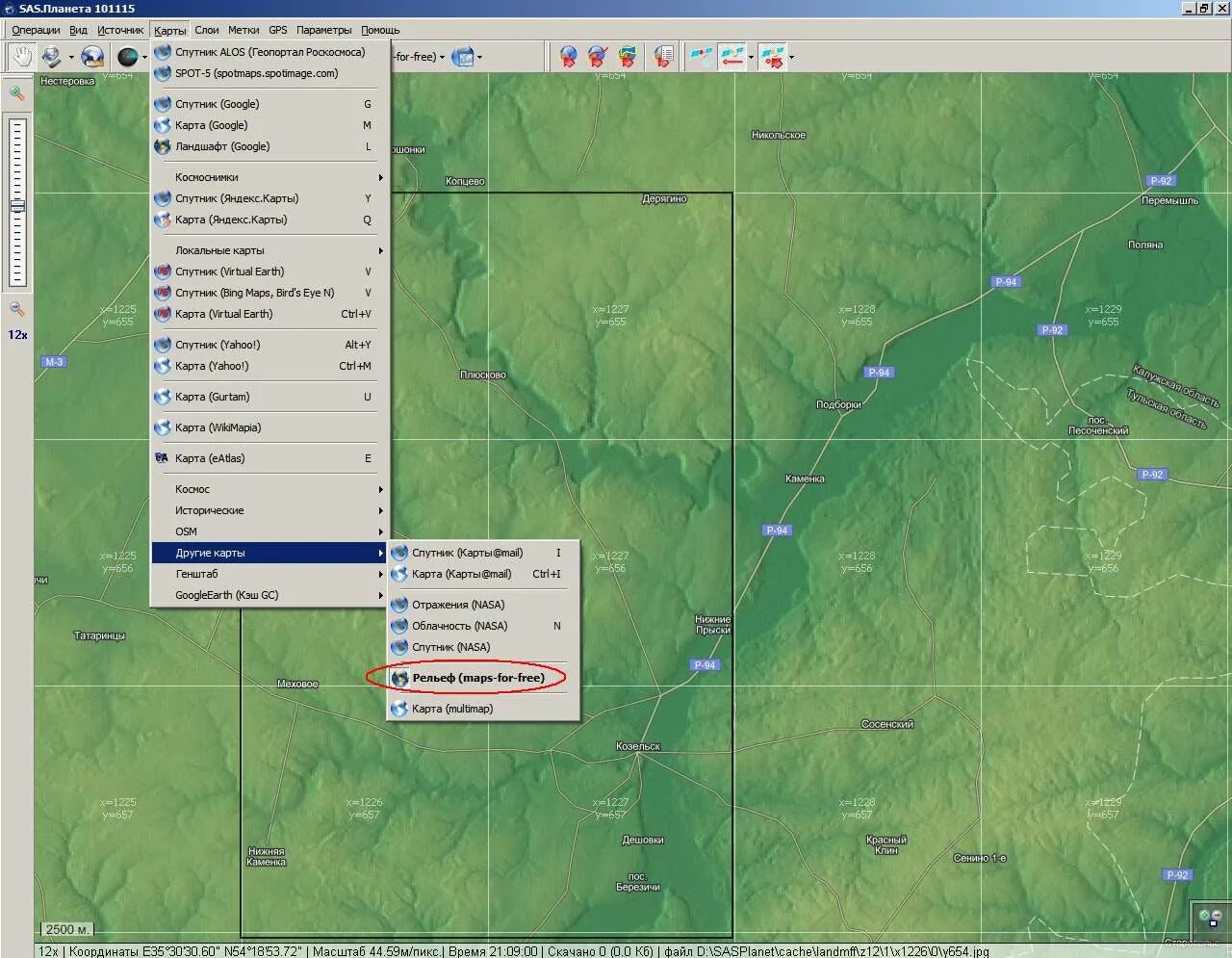Expand the Космоснимки submenu
The height and width of the screenshot is (958, 1232).
point(269,177)
